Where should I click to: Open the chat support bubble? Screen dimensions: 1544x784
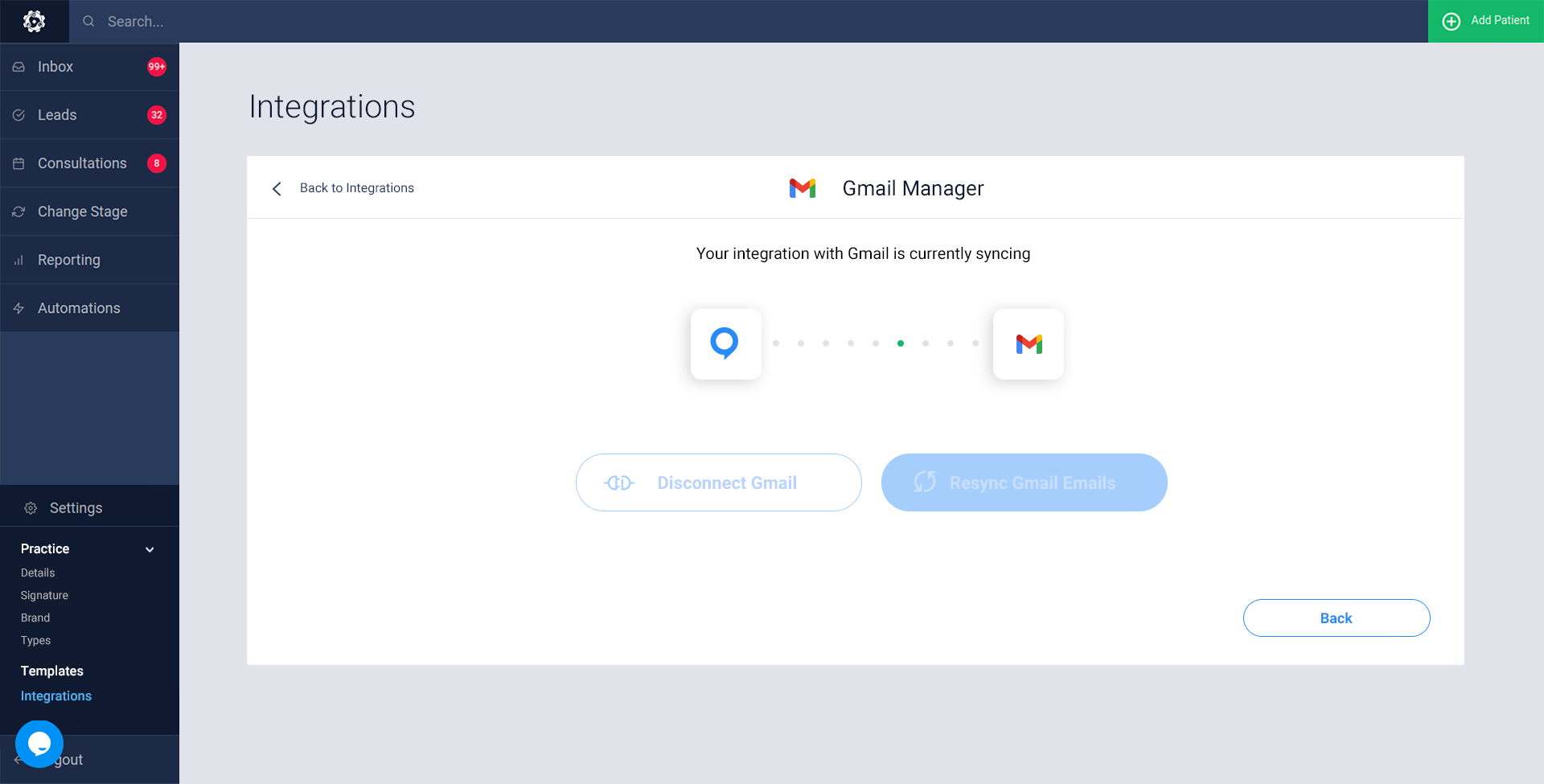(x=39, y=744)
